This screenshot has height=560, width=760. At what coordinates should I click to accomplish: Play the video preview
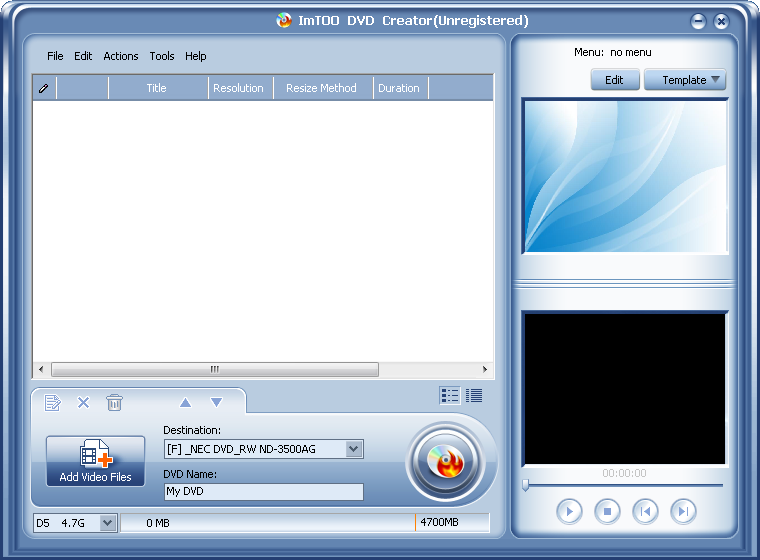(x=569, y=511)
